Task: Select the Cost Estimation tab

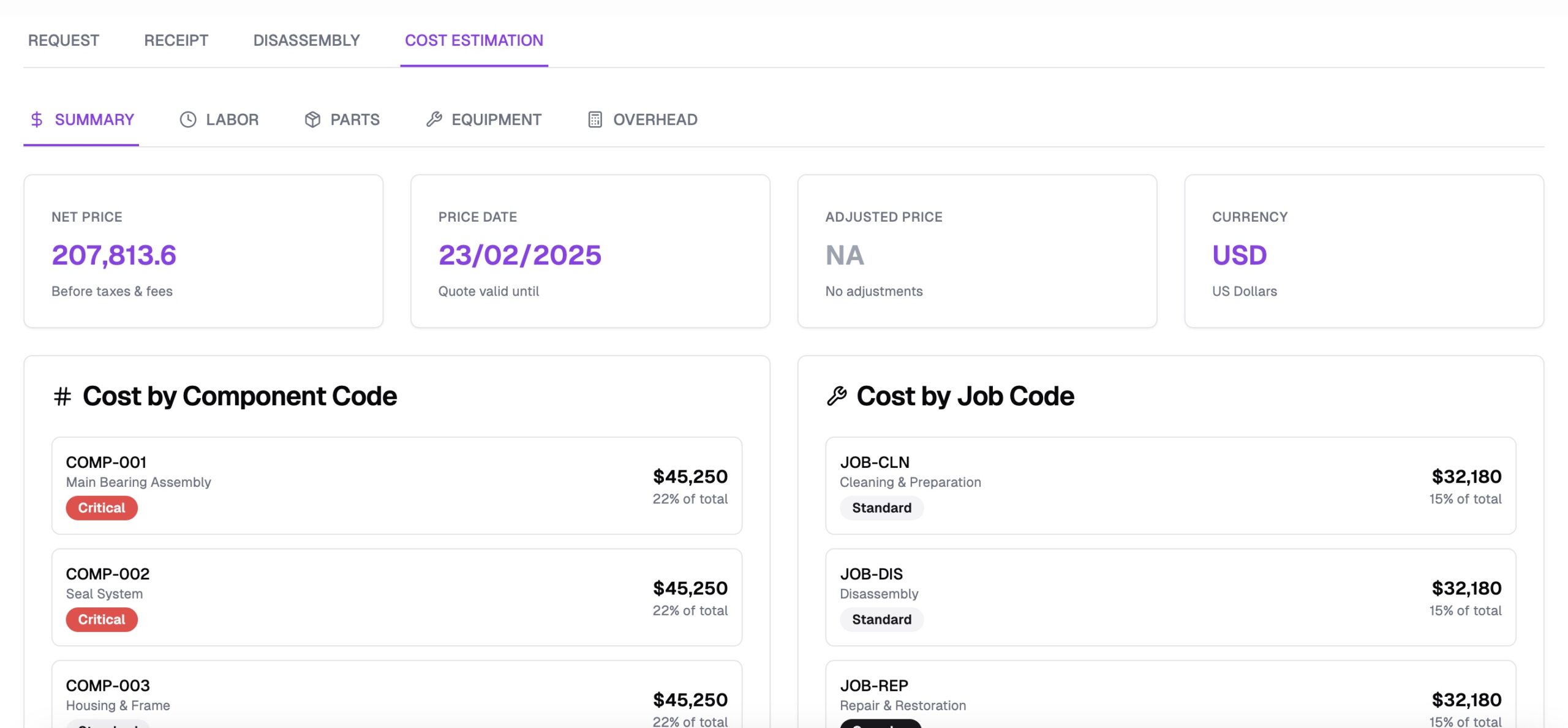Action: (474, 40)
